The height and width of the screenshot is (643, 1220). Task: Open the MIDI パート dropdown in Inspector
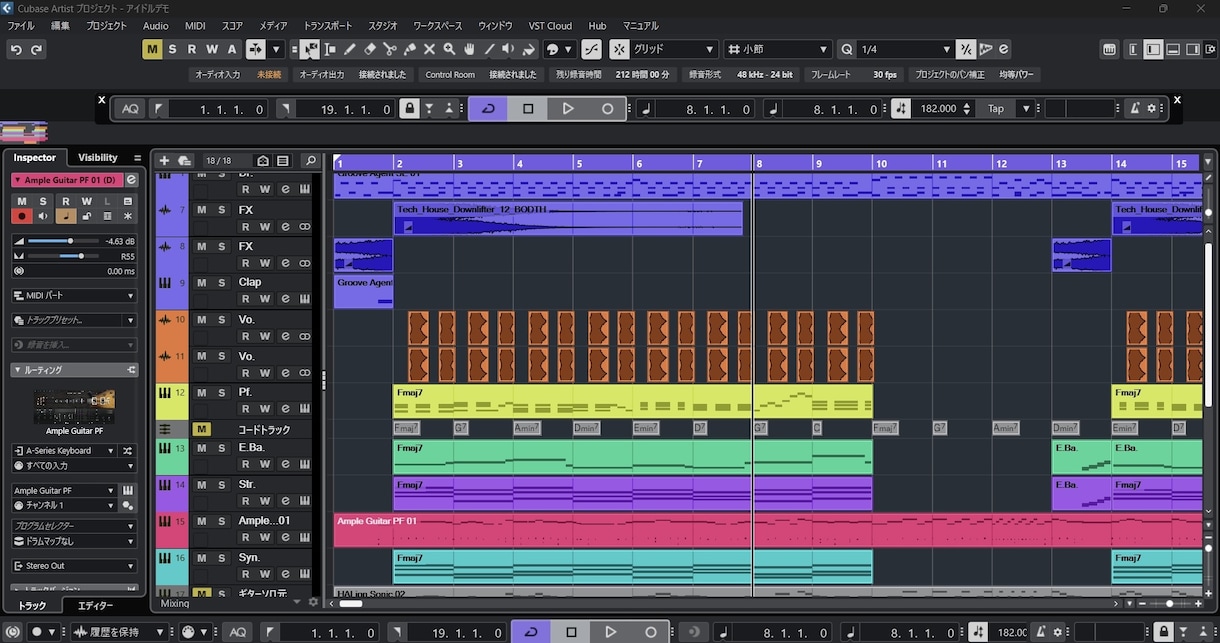click(74, 296)
